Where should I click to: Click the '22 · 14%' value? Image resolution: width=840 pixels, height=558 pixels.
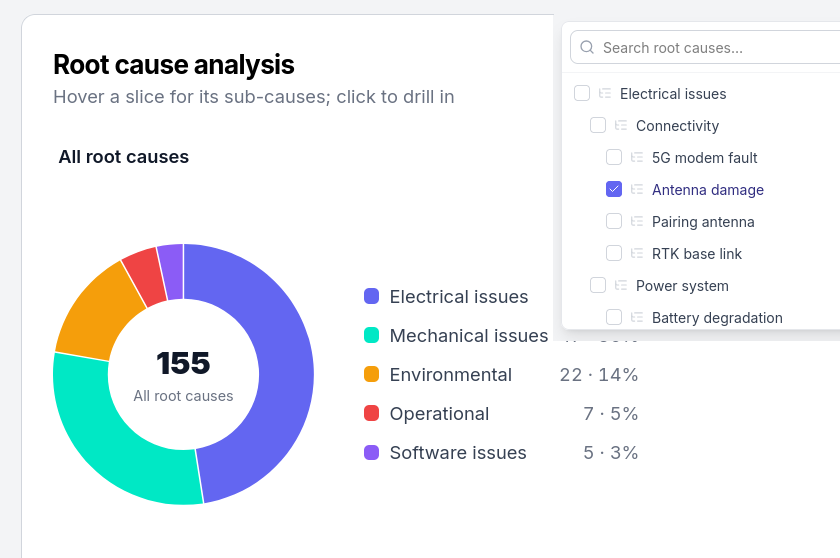point(599,375)
